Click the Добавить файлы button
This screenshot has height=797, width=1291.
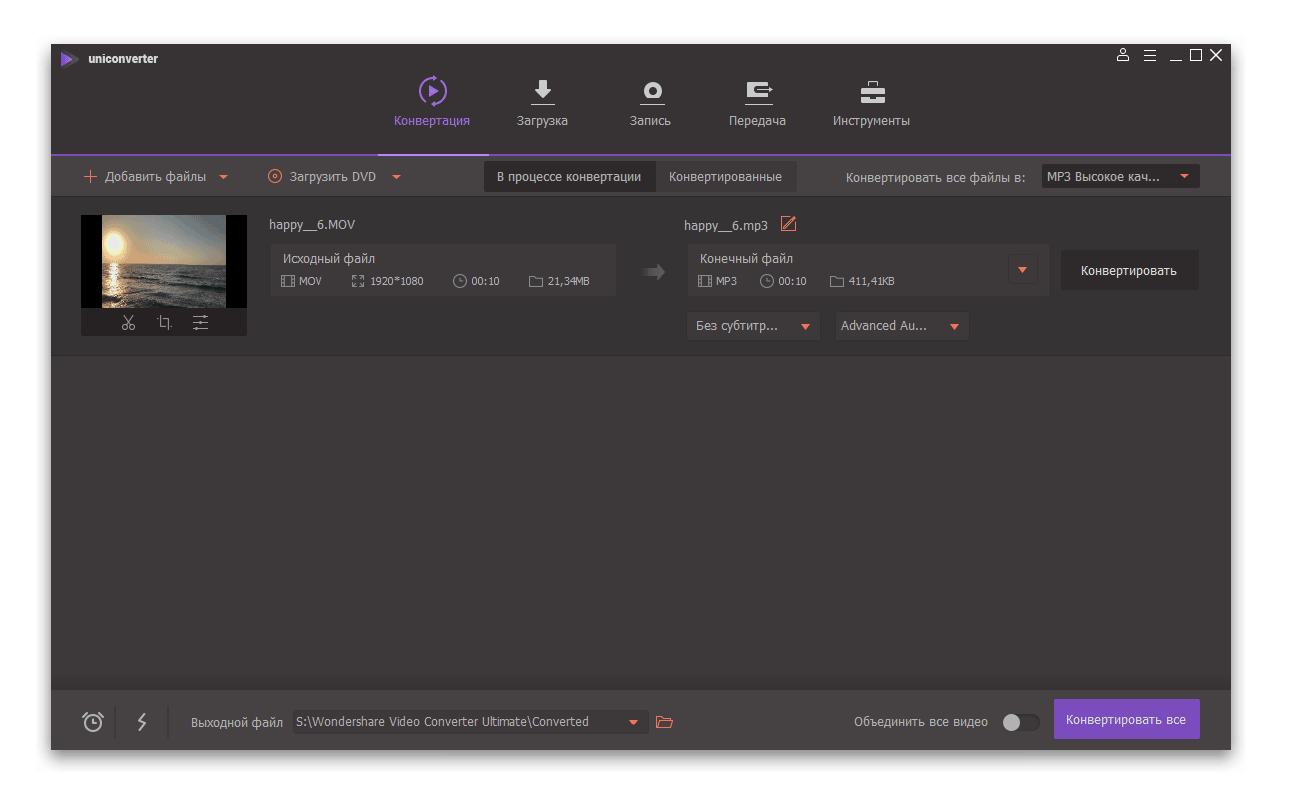click(x=145, y=177)
